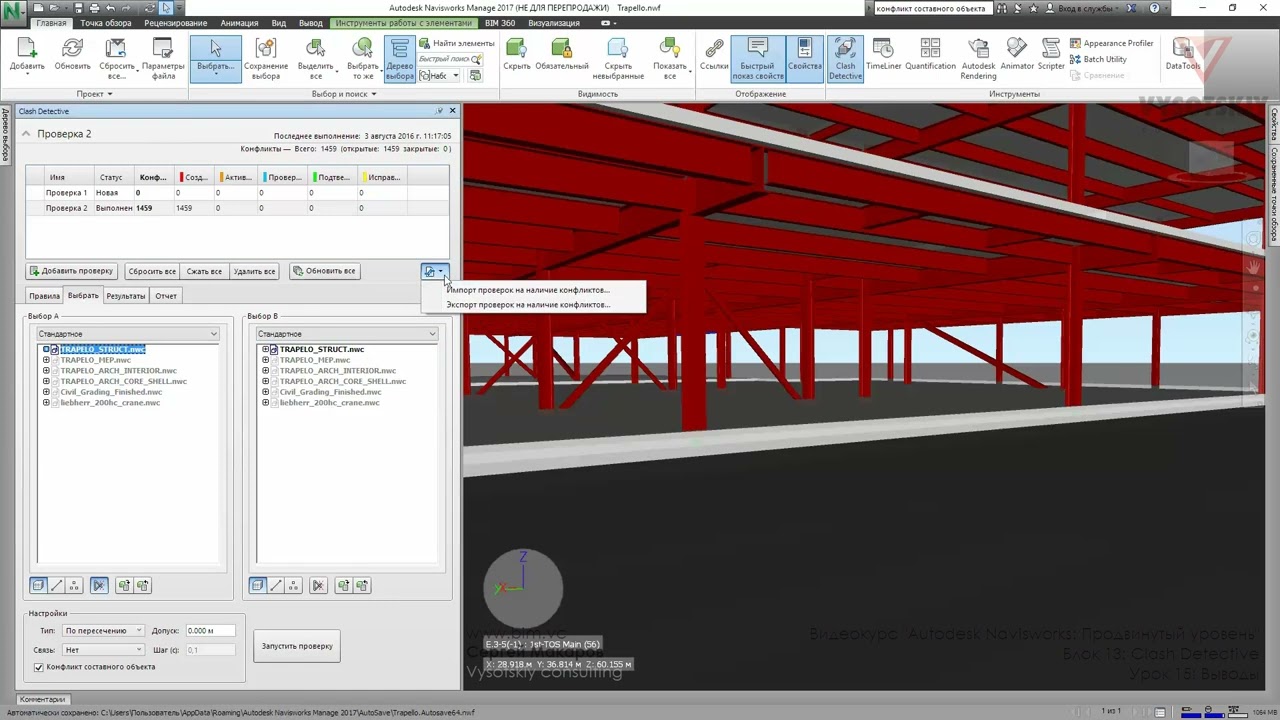This screenshot has height=720, width=1280.
Task: Click the Select Same (Выбрать то же) icon
Action: point(363,59)
